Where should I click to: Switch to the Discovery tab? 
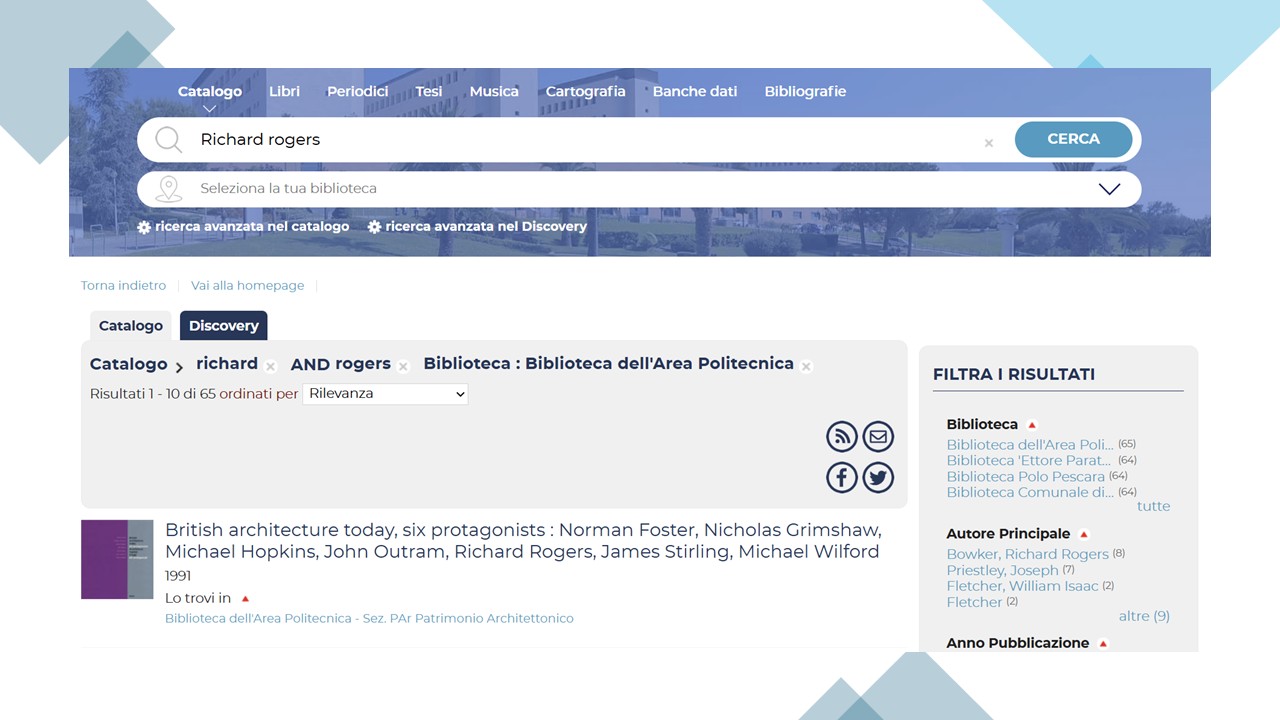(223, 326)
